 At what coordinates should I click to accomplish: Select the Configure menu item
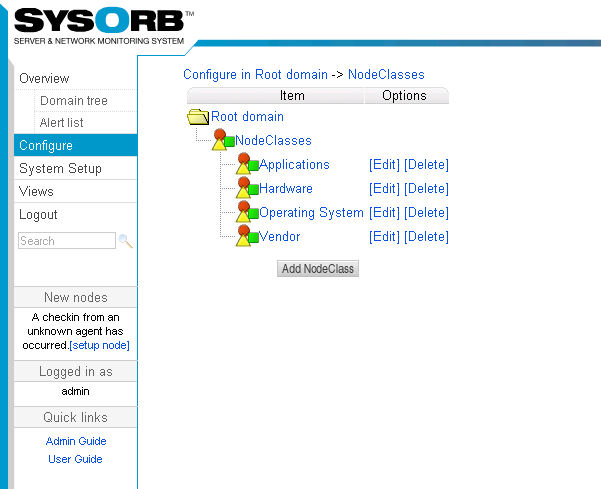click(x=76, y=145)
